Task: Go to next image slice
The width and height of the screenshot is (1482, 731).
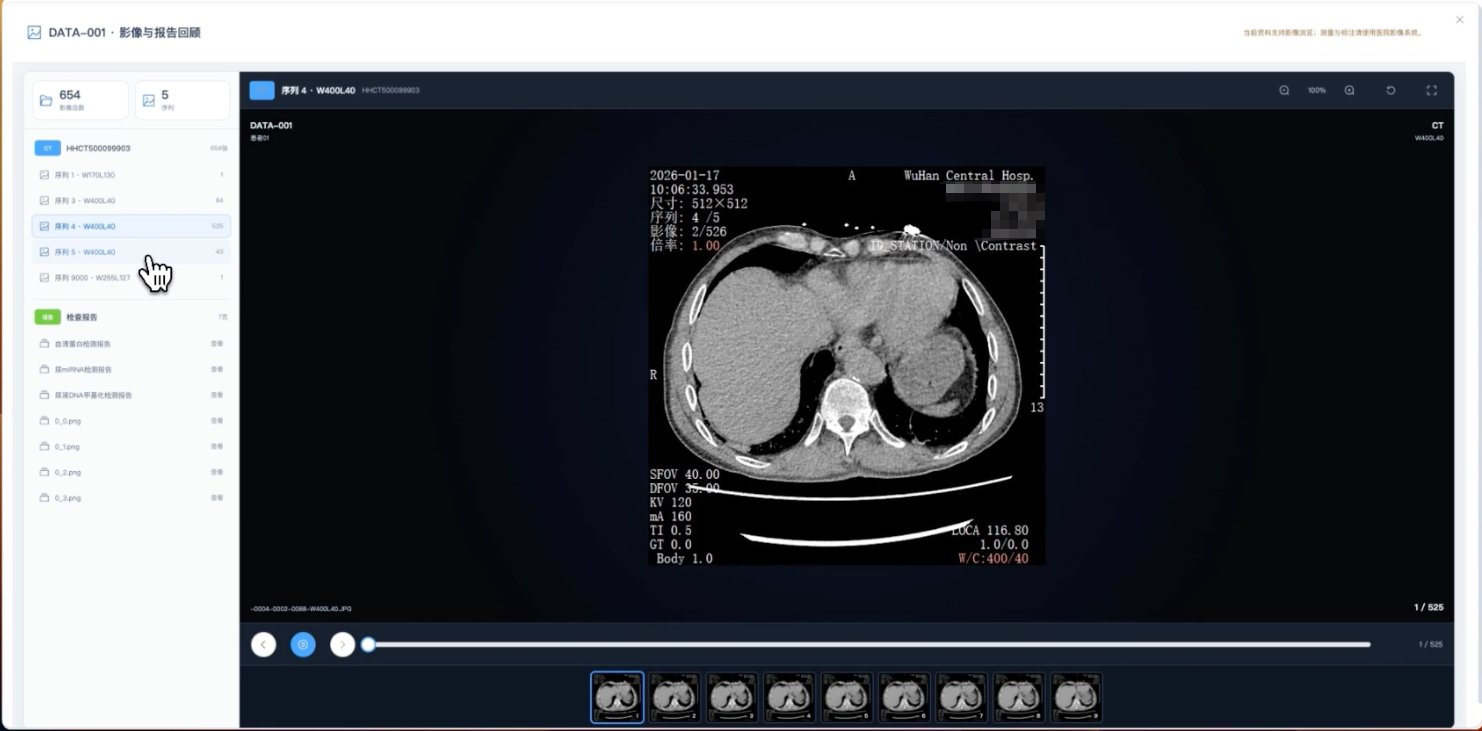Action: pyautogui.click(x=343, y=645)
